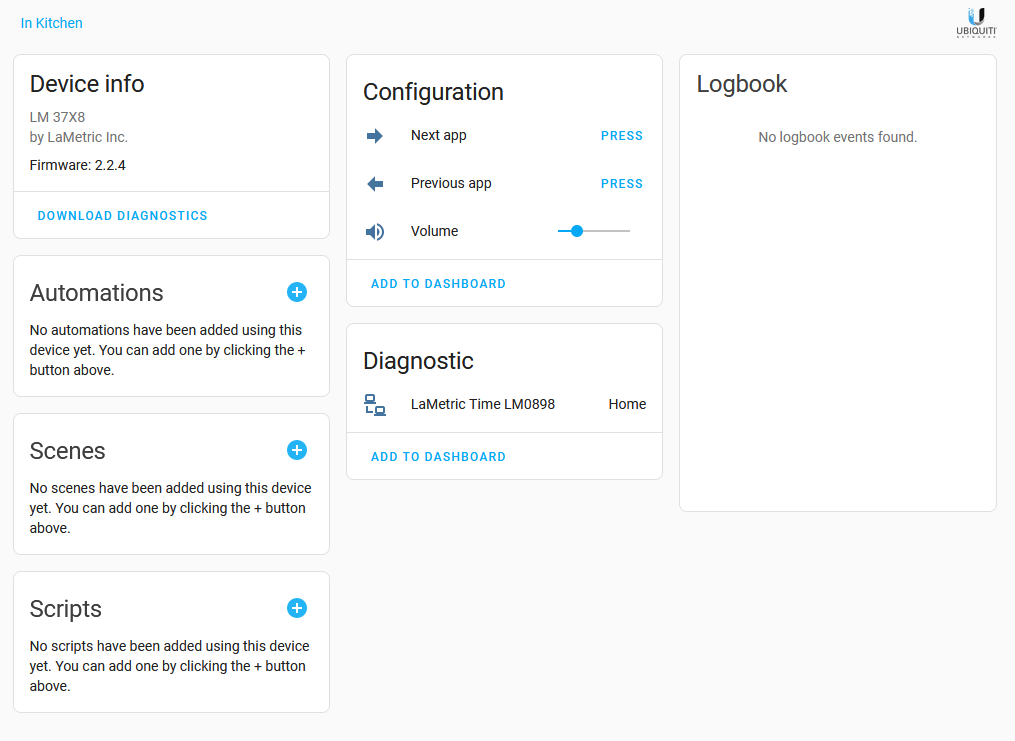Click the Volume speaker icon

tap(375, 232)
